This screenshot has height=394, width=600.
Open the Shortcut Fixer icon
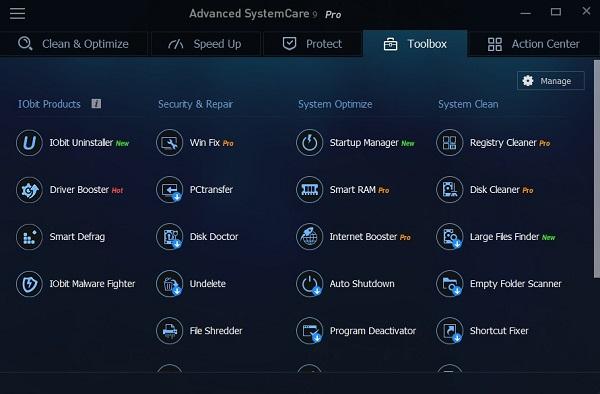[450, 331]
